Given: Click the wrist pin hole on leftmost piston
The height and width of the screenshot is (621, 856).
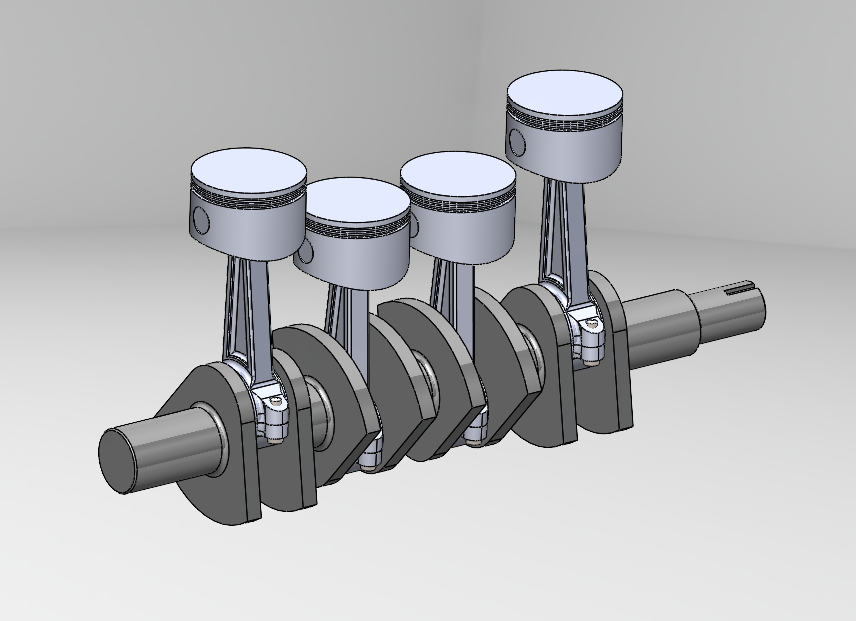Looking at the screenshot, I should pos(201,221).
